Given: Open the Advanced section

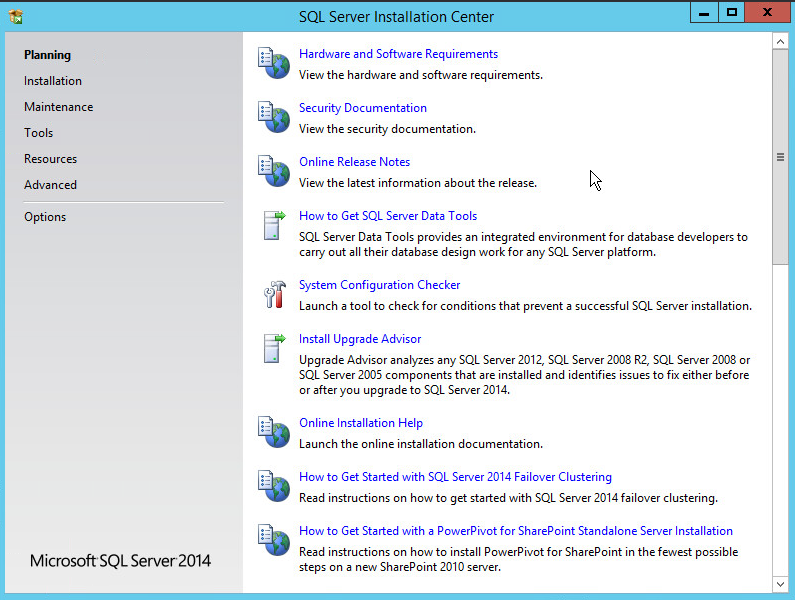Looking at the screenshot, I should (x=51, y=185).
